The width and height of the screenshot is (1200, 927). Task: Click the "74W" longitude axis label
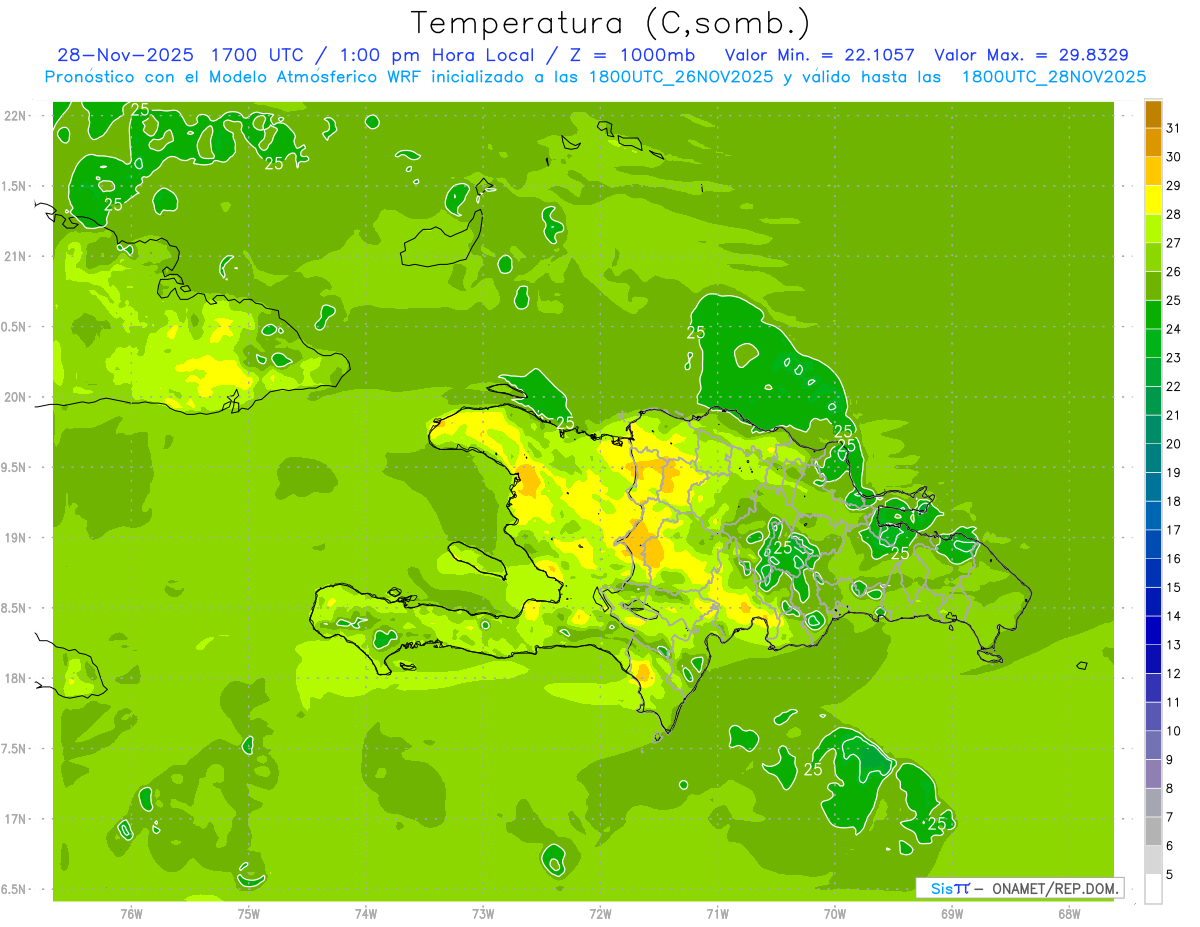366,913
